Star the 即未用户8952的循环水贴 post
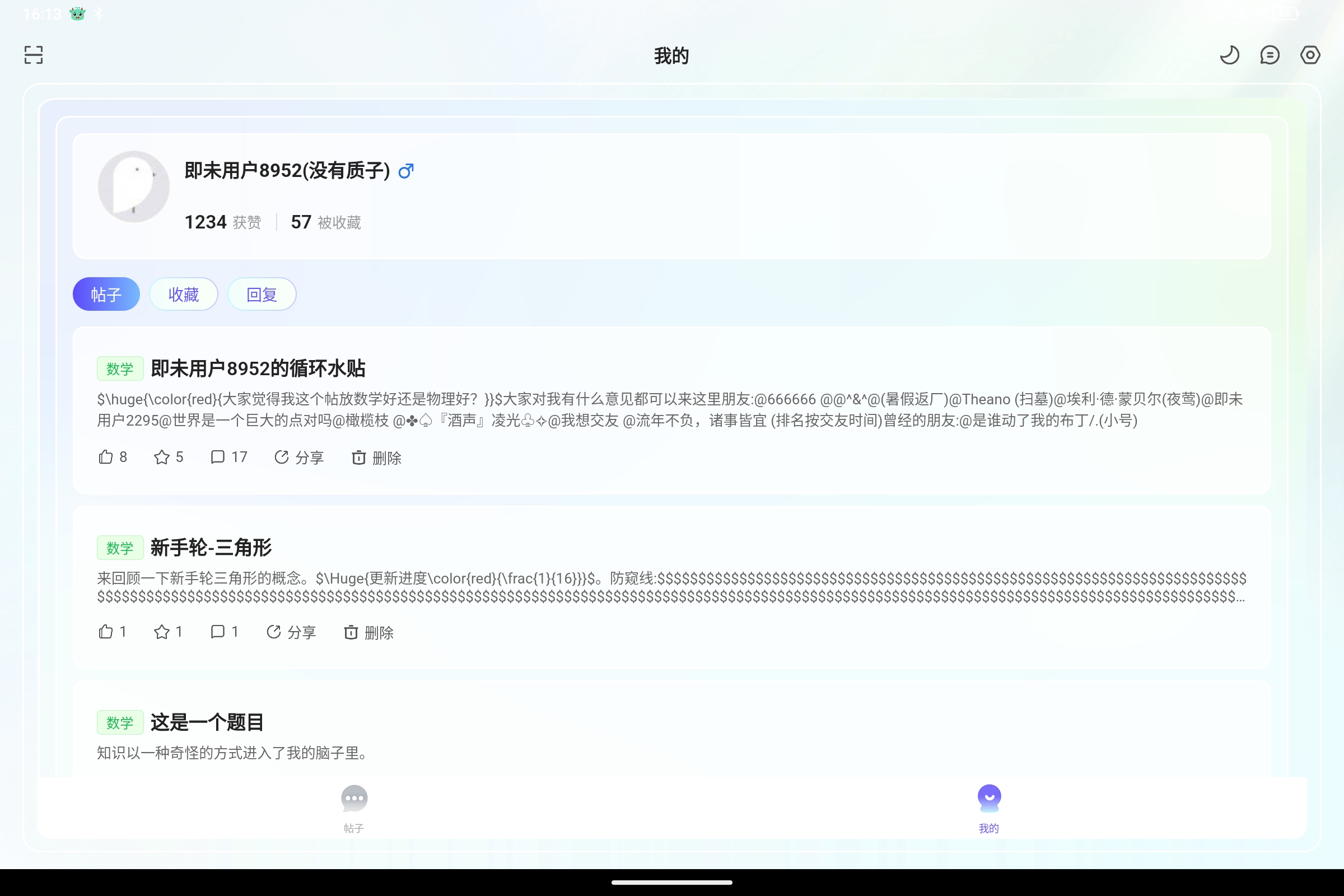1344x896 pixels. [x=169, y=457]
